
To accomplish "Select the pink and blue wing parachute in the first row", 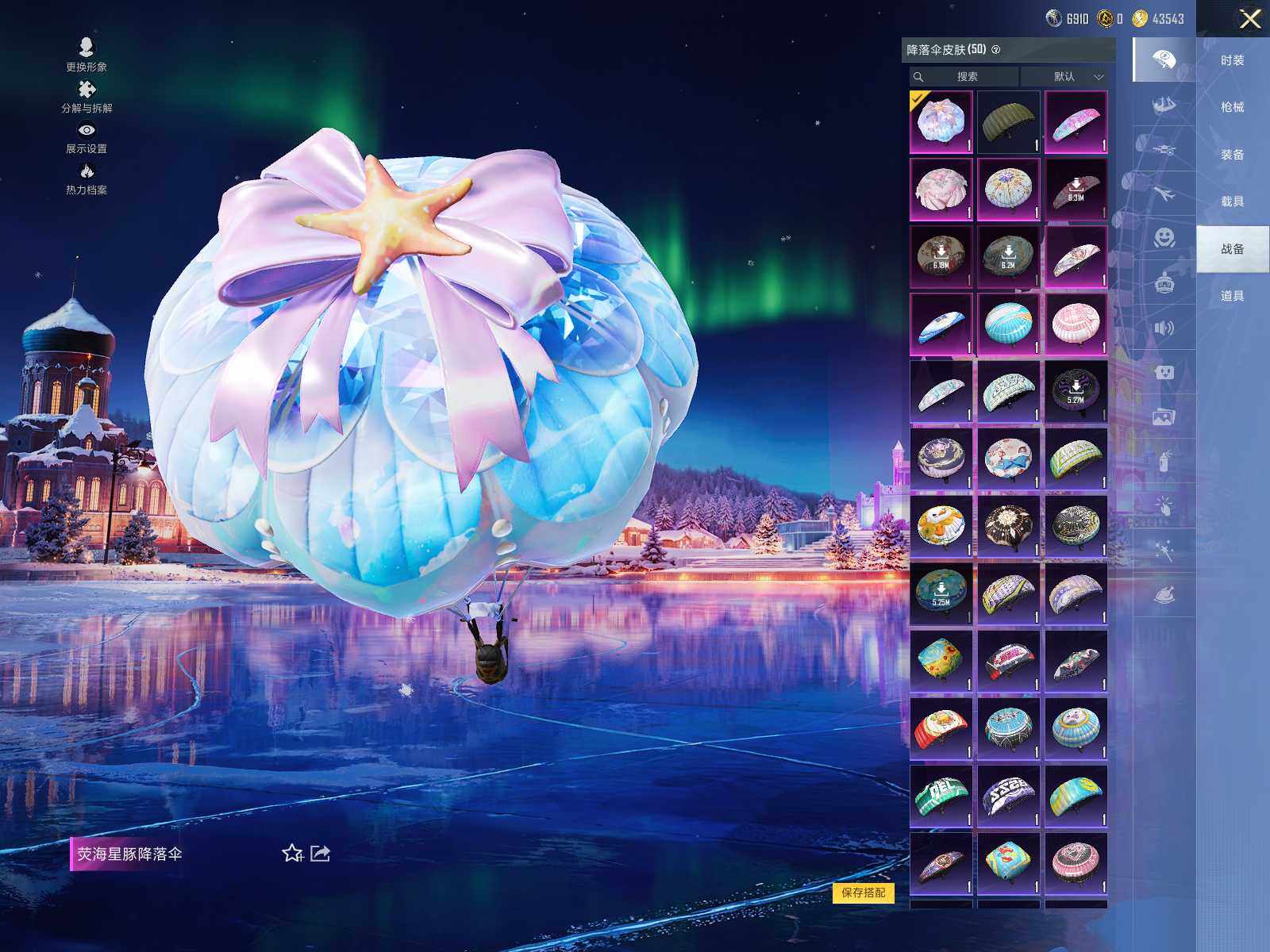I will coord(1076,122).
